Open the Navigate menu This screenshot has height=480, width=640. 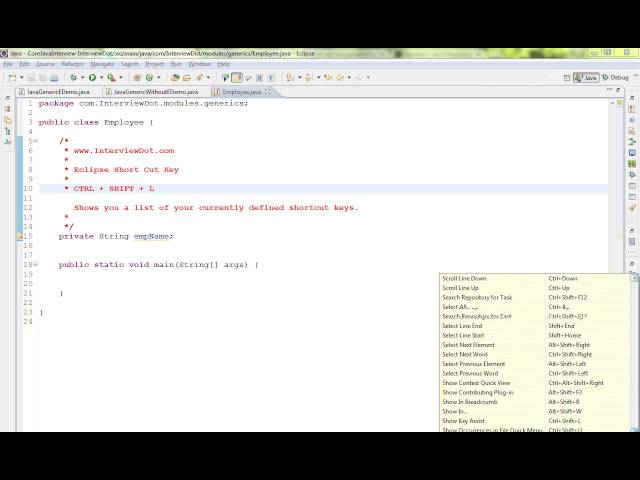click(x=102, y=64)
